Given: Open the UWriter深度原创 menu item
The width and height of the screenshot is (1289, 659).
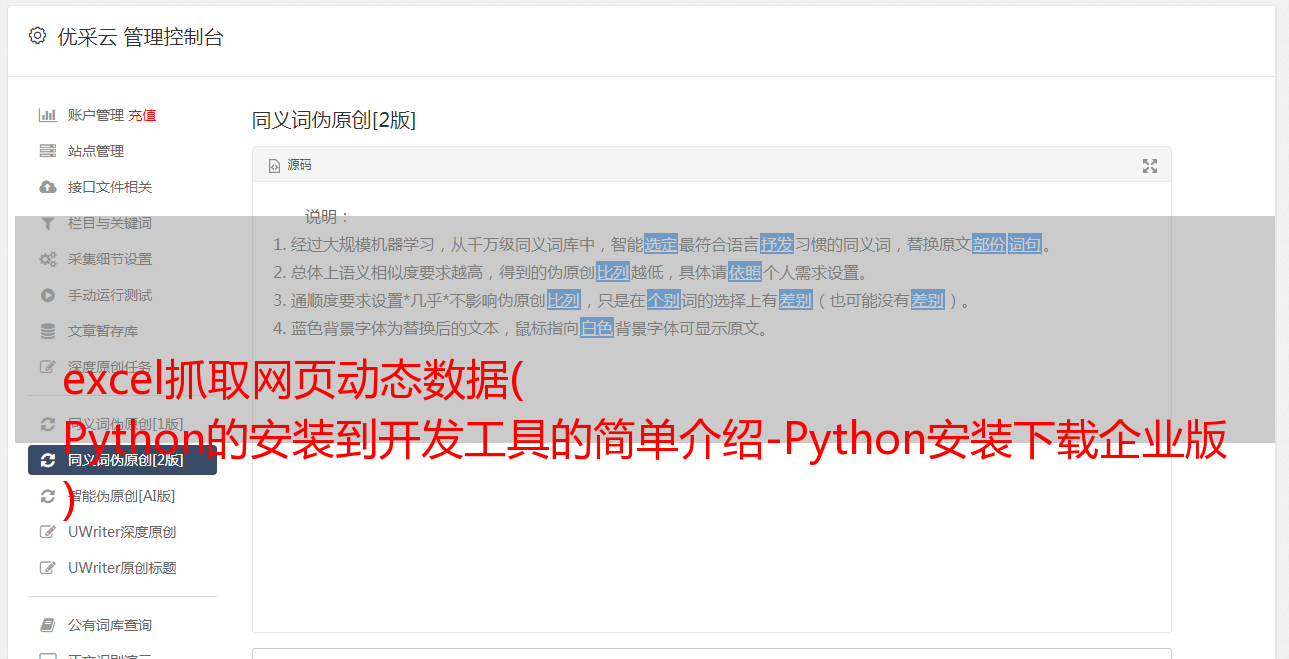Looking at the screenshot, I should pos(122,532).
